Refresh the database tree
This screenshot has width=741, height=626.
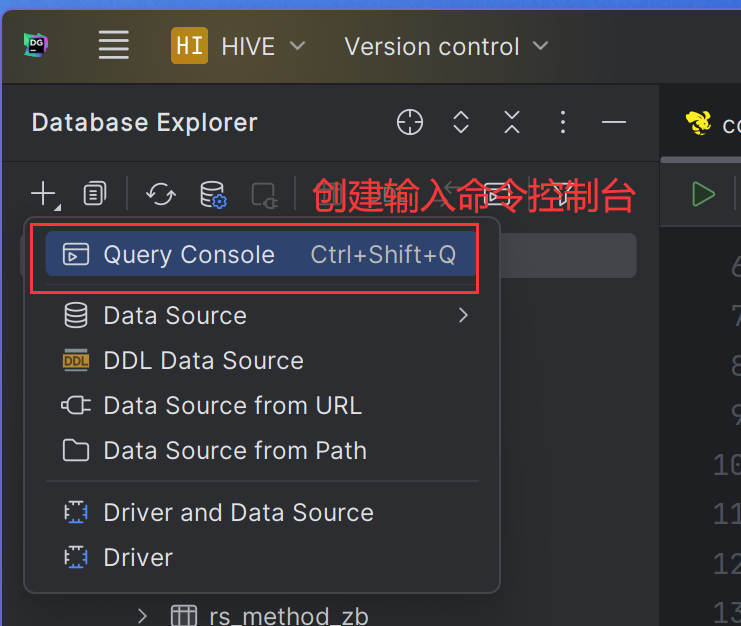(161, 194)
